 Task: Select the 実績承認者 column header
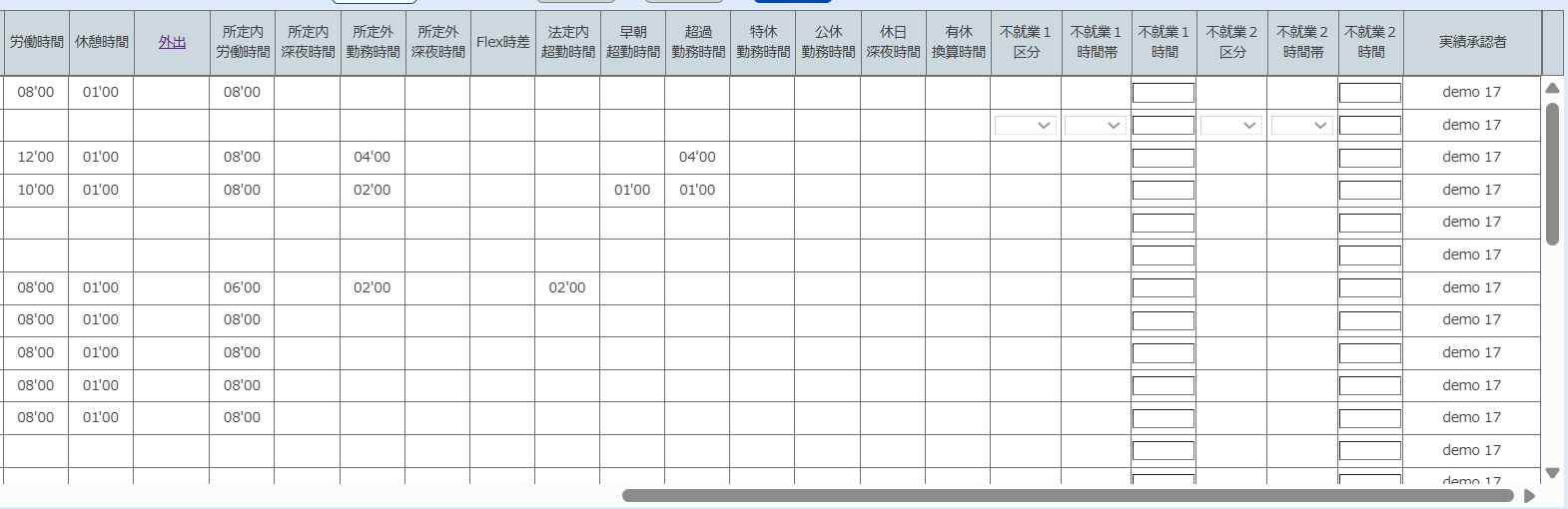coord(1472,42)
